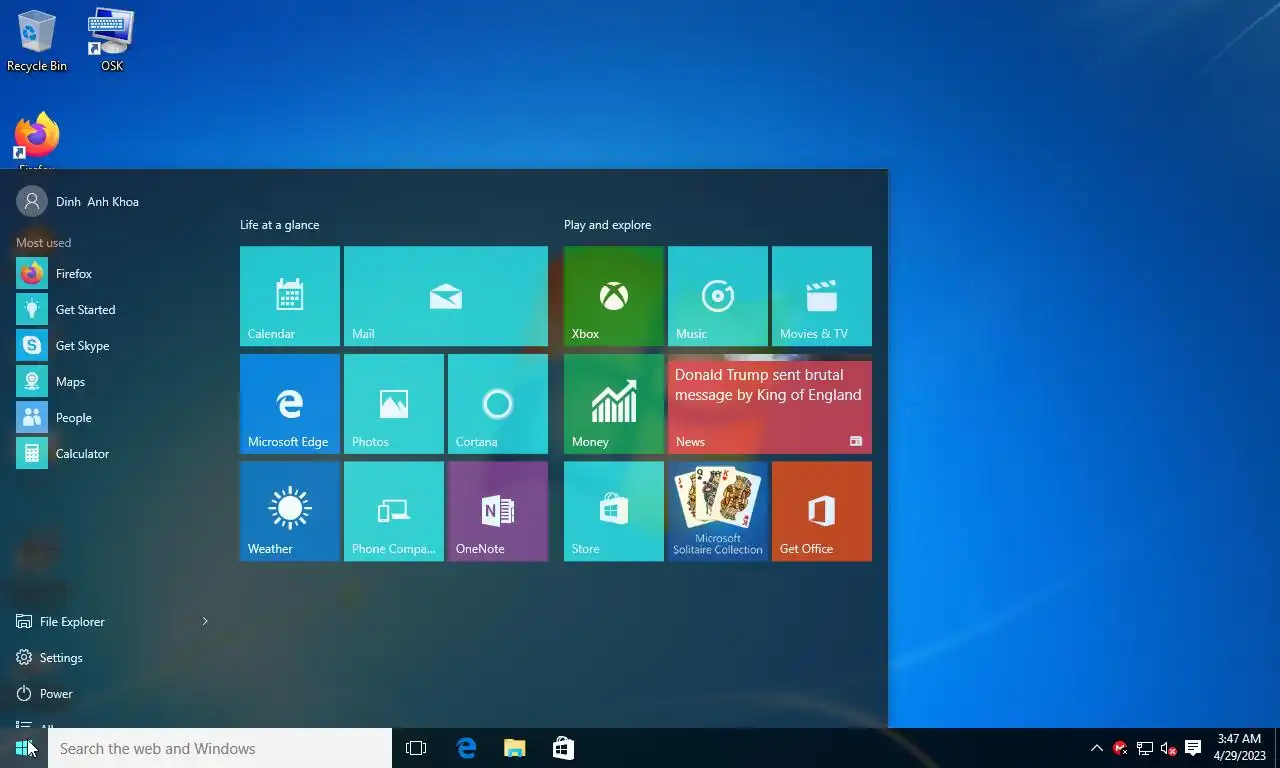Launch Microsoft Solitaire Collection tile
Image resolution: width=1280 pixels, height=768 pixels.
(718, 511)
